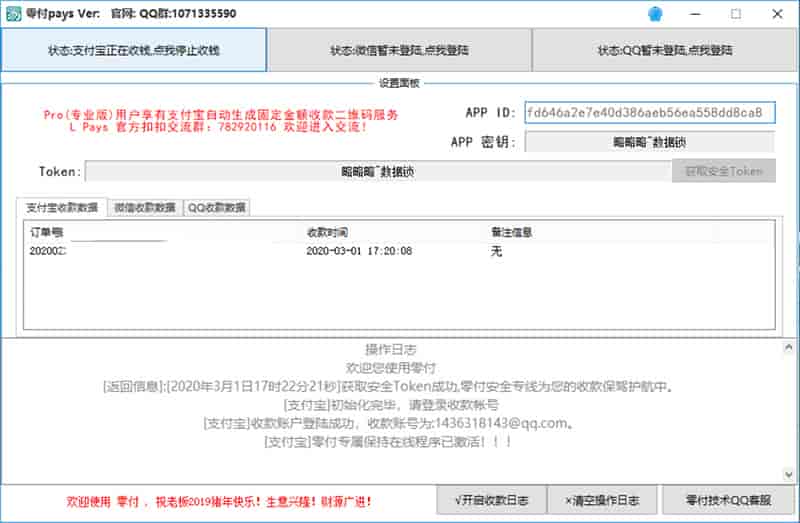
Task: Click the log scrollbar down arrow
Action: pyautogui.click(x=788, y=475)
